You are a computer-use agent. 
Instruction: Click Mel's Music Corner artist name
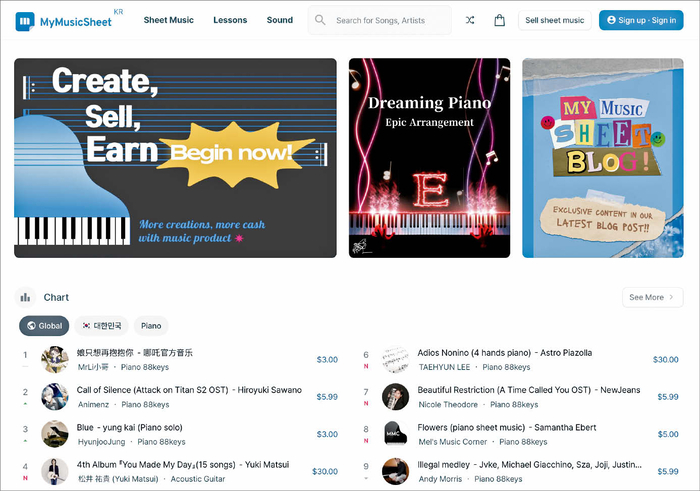point(453,442)
